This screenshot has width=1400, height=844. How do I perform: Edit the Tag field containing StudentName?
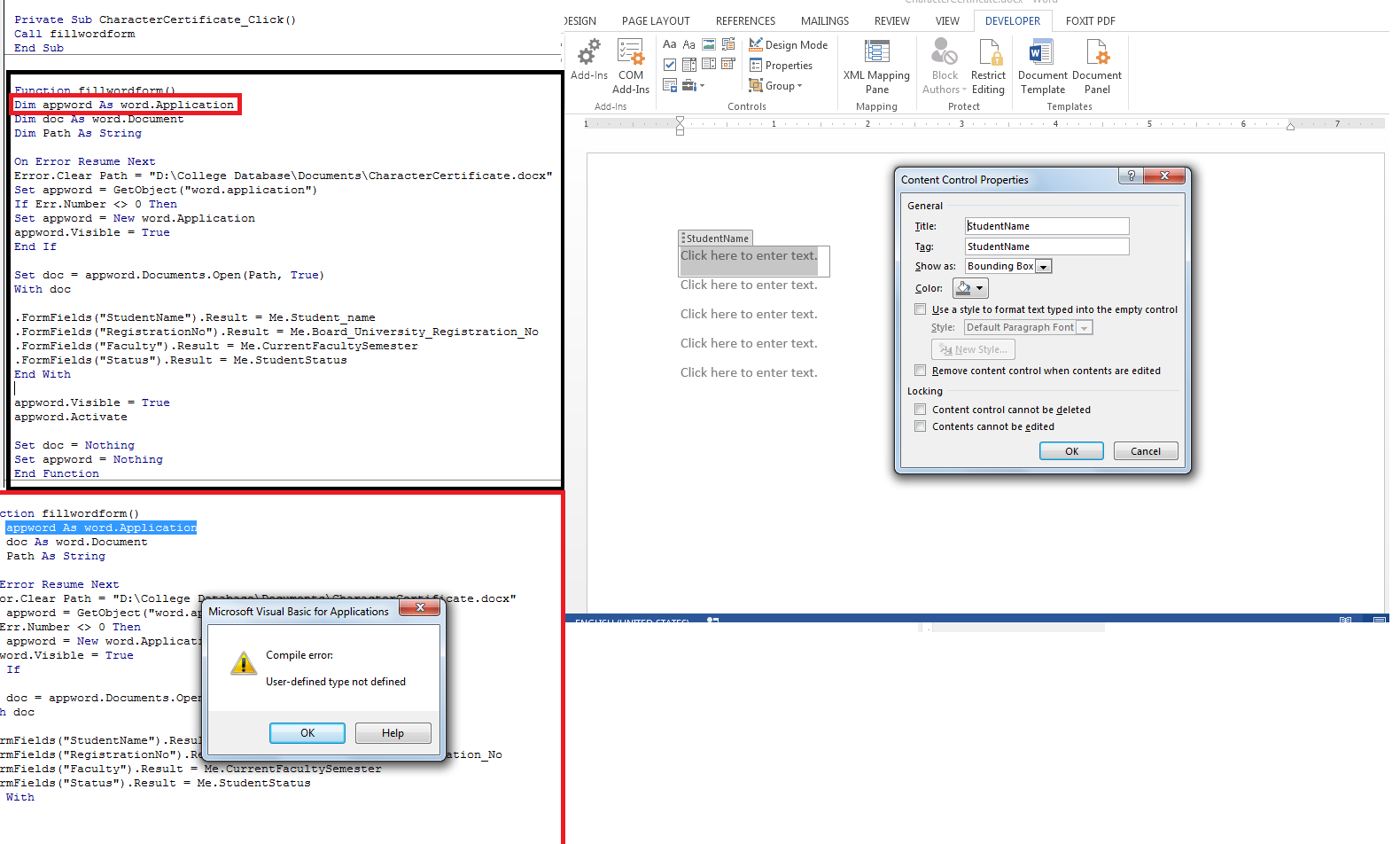1046,246
